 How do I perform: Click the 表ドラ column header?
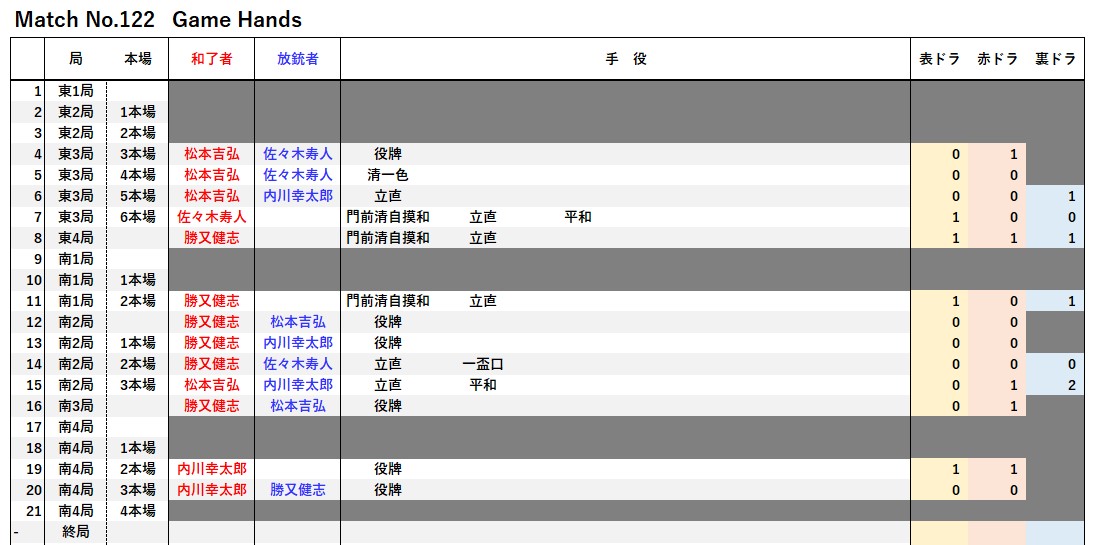(x=939, y=59)
